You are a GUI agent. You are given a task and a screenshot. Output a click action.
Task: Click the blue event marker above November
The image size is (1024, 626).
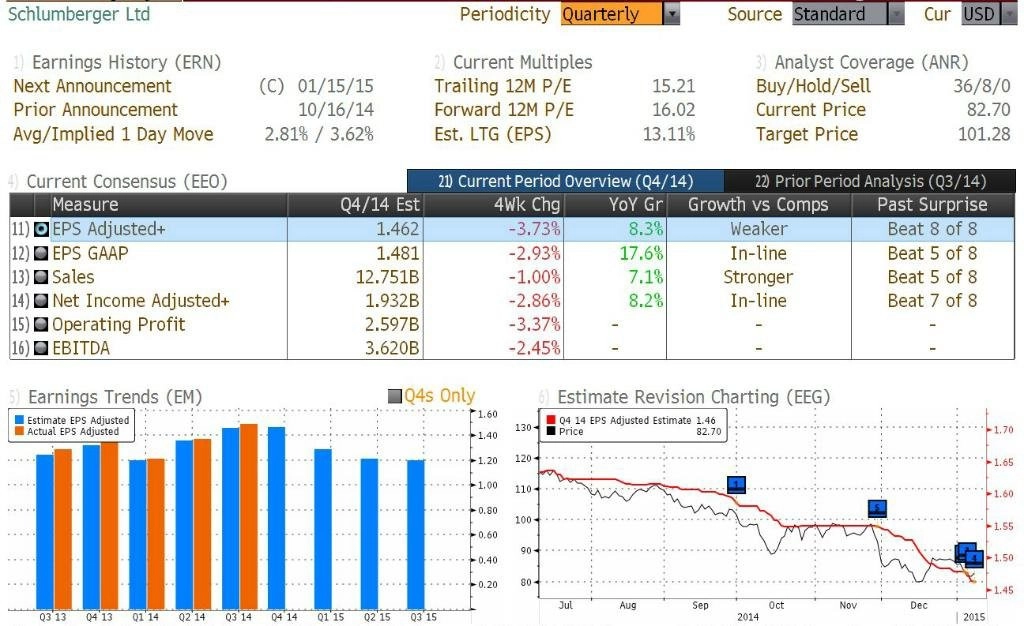(877, 508)
